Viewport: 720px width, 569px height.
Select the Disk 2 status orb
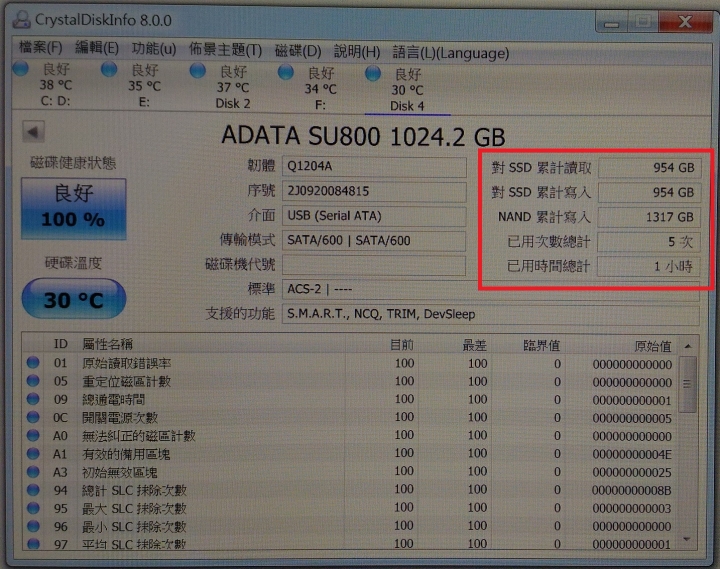tap(197, 71)
